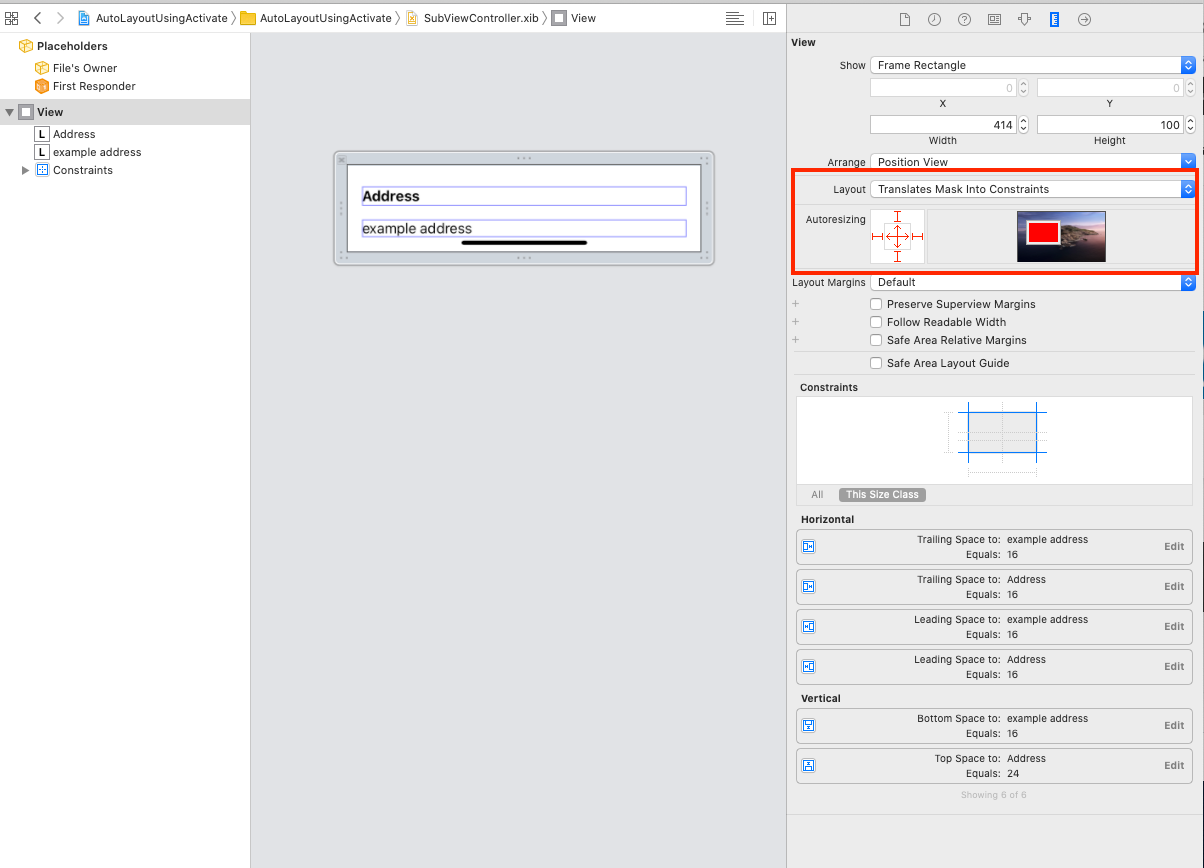Viewport: 1204px width, 868px height.
Task: Open the Translates Mask Into Constraints layout dropdown
Action: coord(1030,189)
